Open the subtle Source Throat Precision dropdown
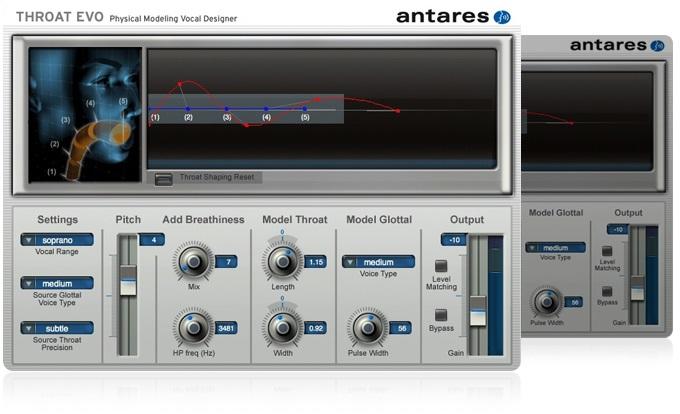 [x=57, y=328]
